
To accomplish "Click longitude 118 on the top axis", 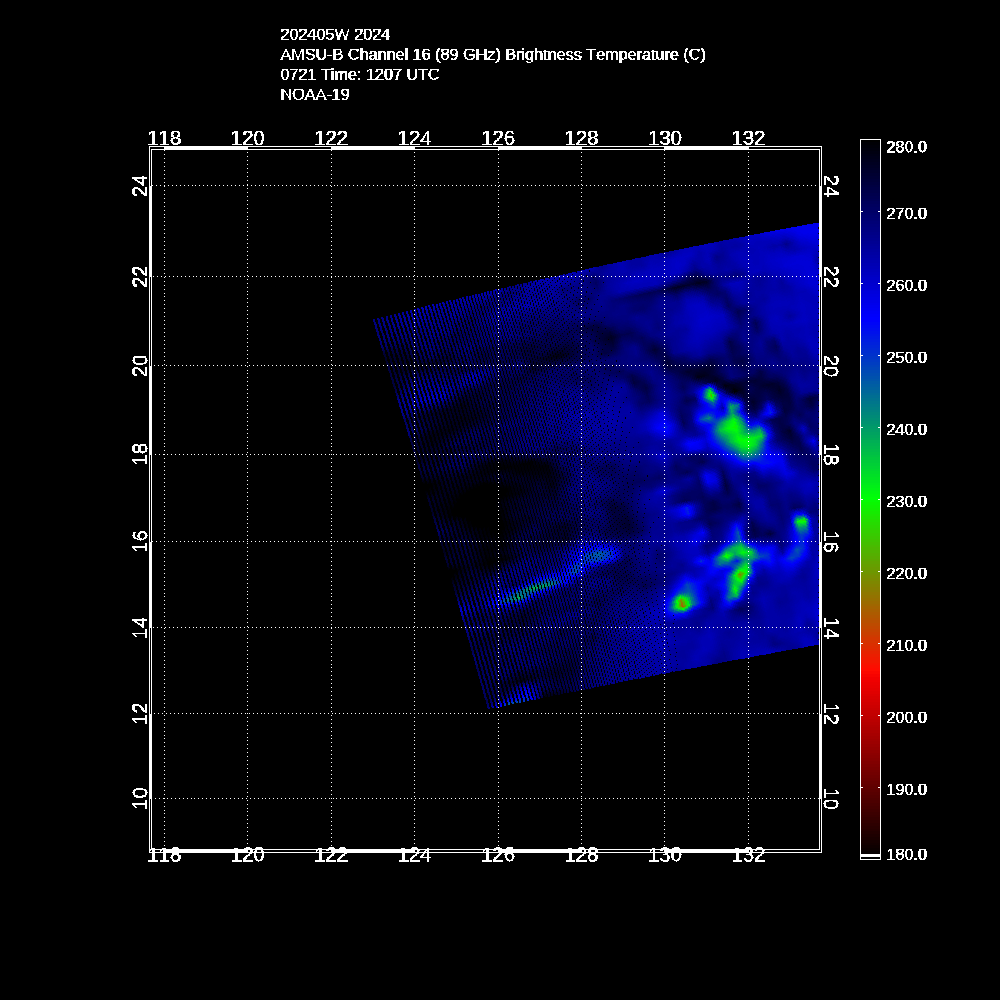I will (165, 138).
